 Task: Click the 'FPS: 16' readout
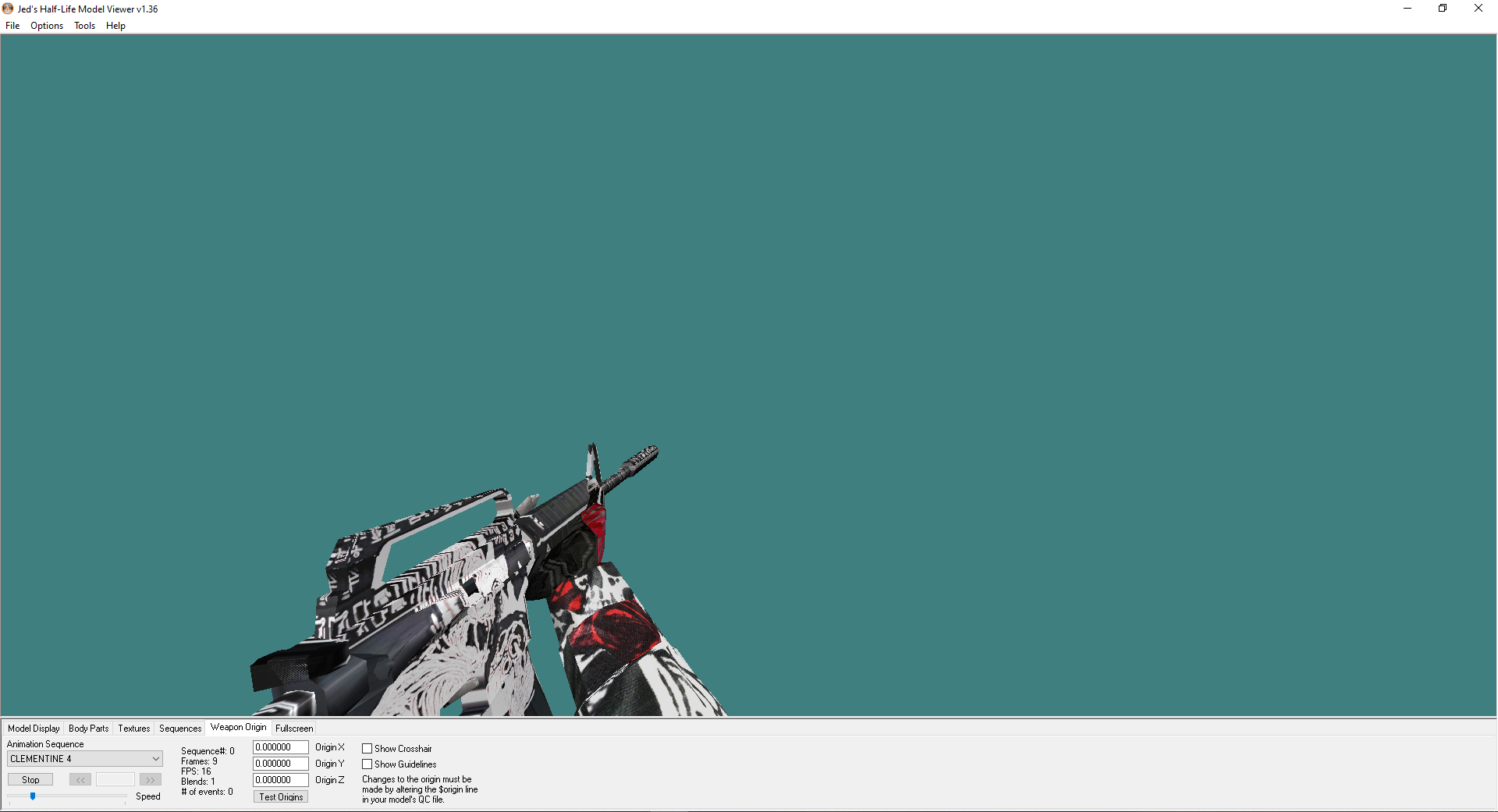coord(196,771)
